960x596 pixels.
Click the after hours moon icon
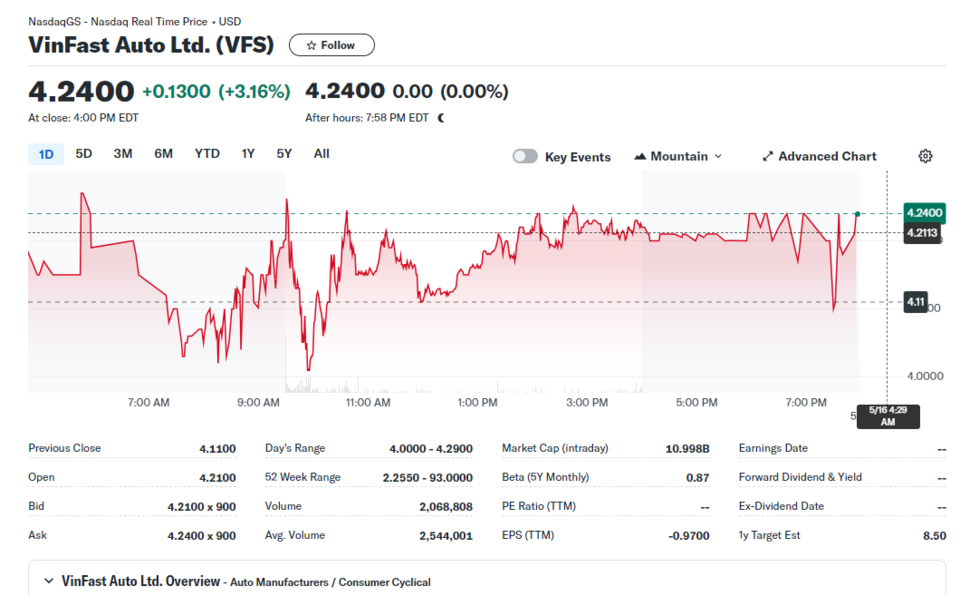point(441,118)
